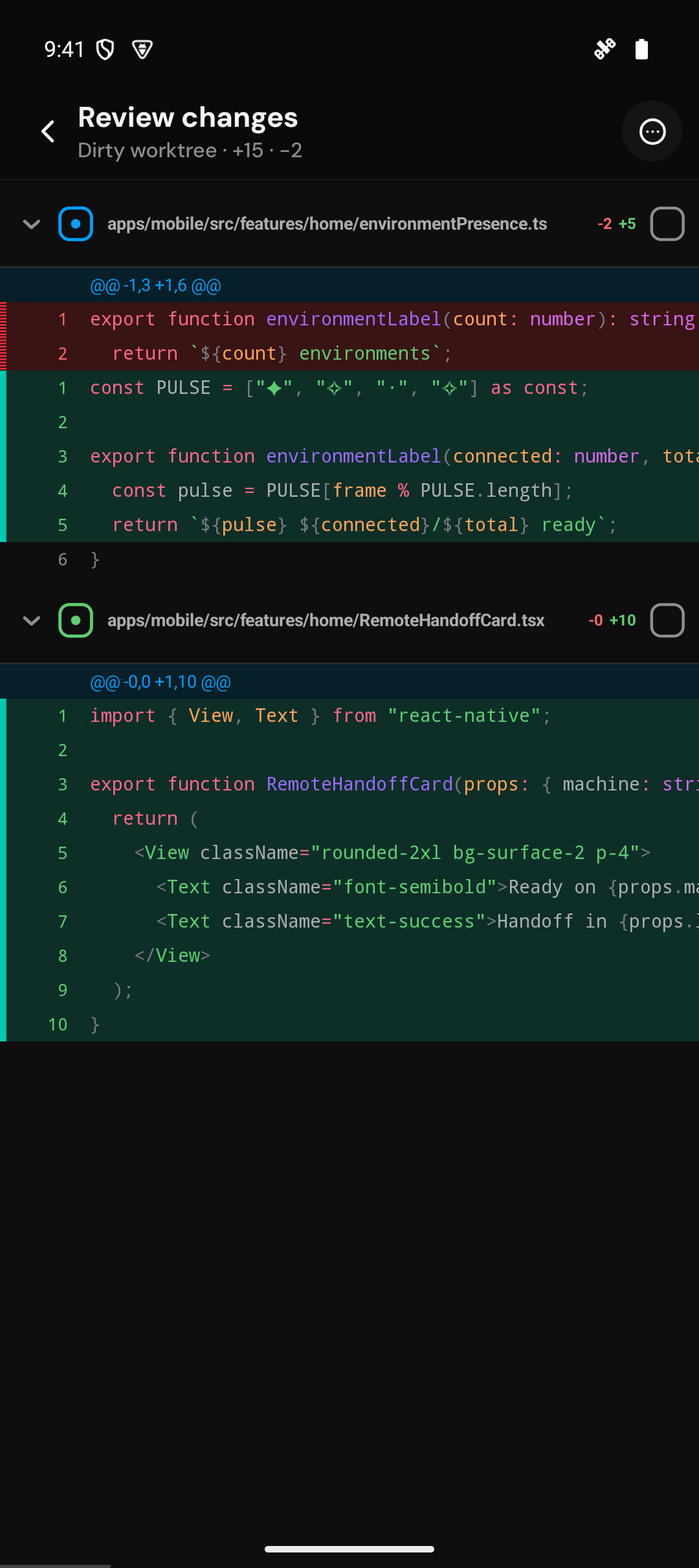This screenshot has height=1568, width=699.
Task: Collapse the RemoteHandoffCard.tsx diff section
Action: (31, 620)
